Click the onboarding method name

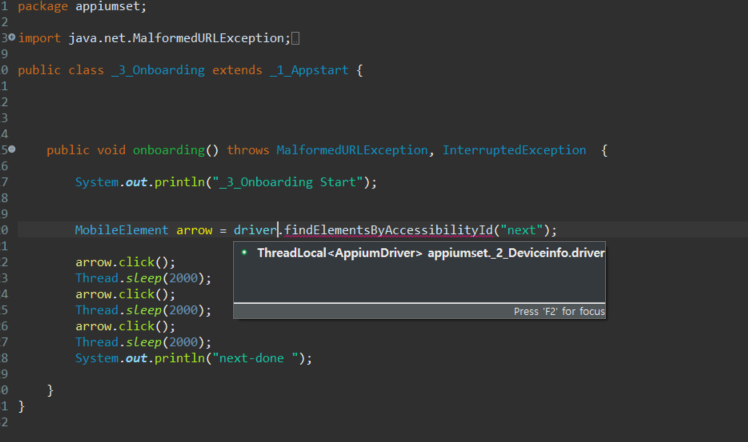(x=168, y=150)
